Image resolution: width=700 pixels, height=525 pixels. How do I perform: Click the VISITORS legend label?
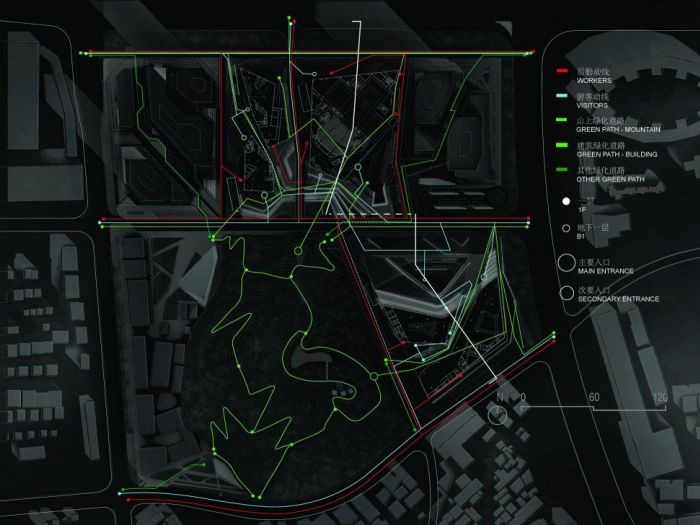(592, 106)
